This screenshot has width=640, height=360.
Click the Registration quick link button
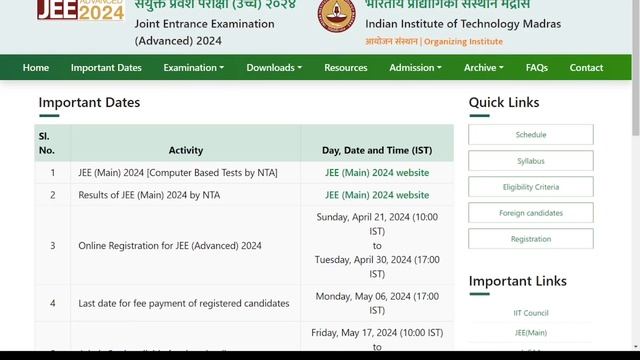click(531, 239)
